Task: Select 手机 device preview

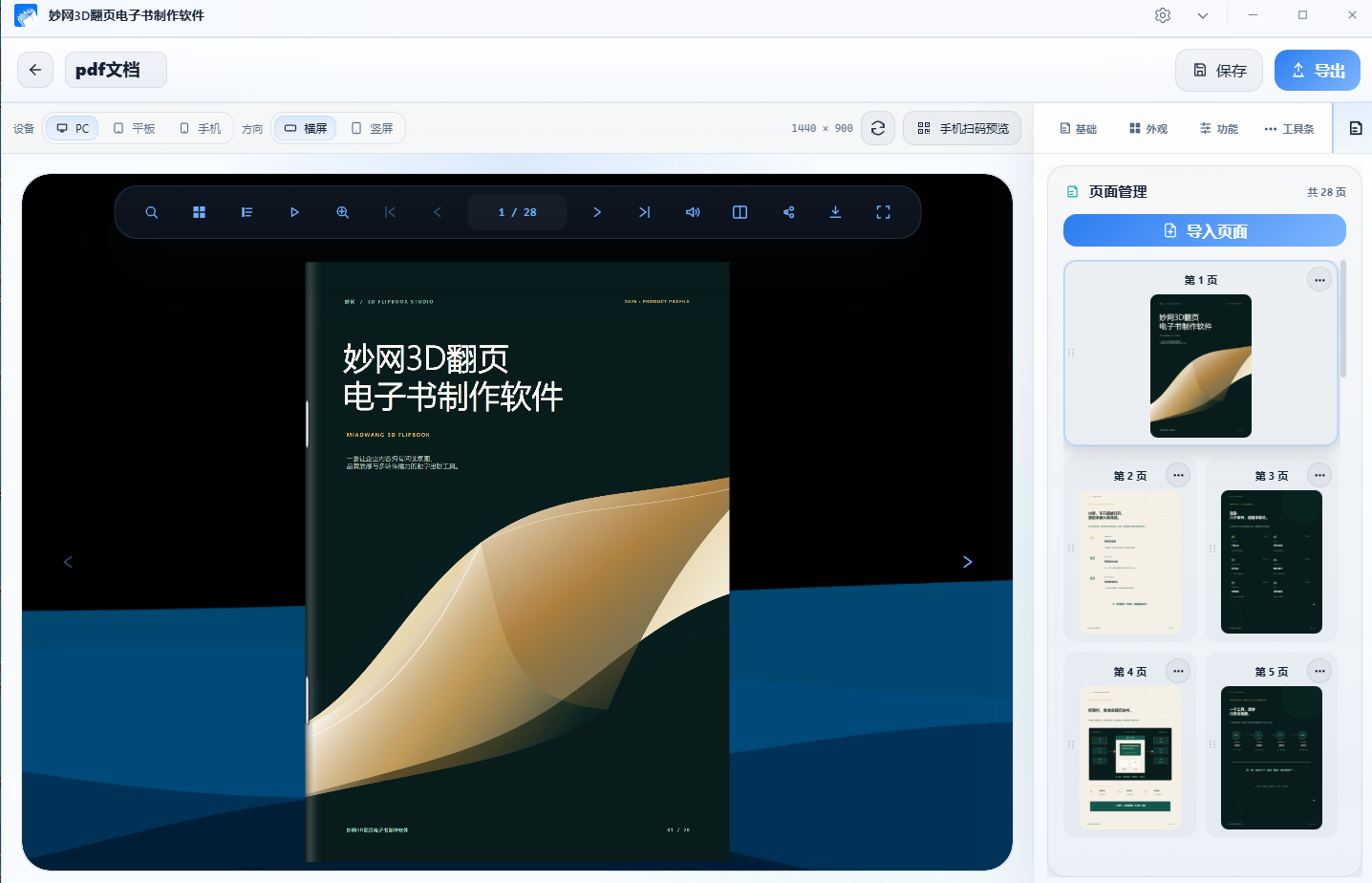Action: 200,128
